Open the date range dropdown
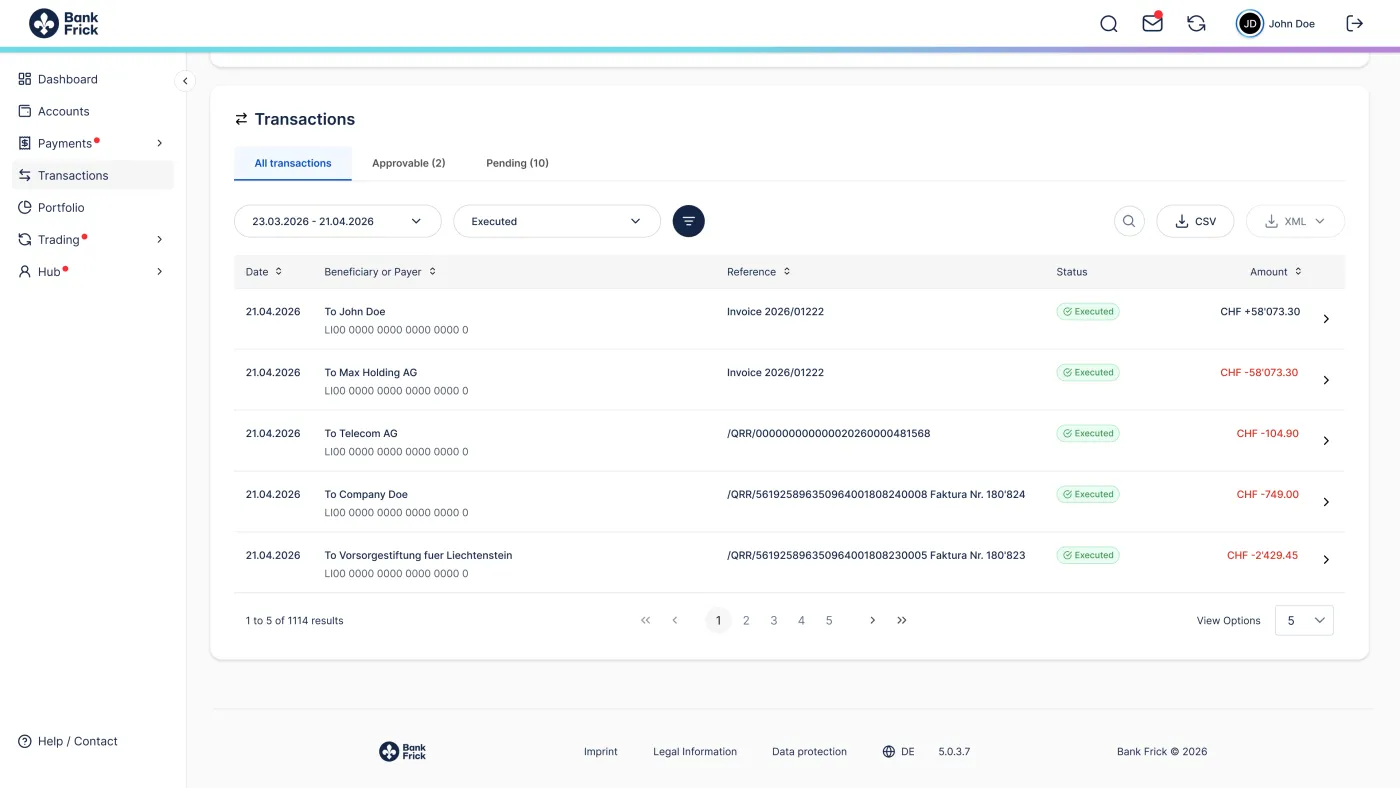Image resolution: width=1400 pixels, height=788 pixels. pos(337,221)
